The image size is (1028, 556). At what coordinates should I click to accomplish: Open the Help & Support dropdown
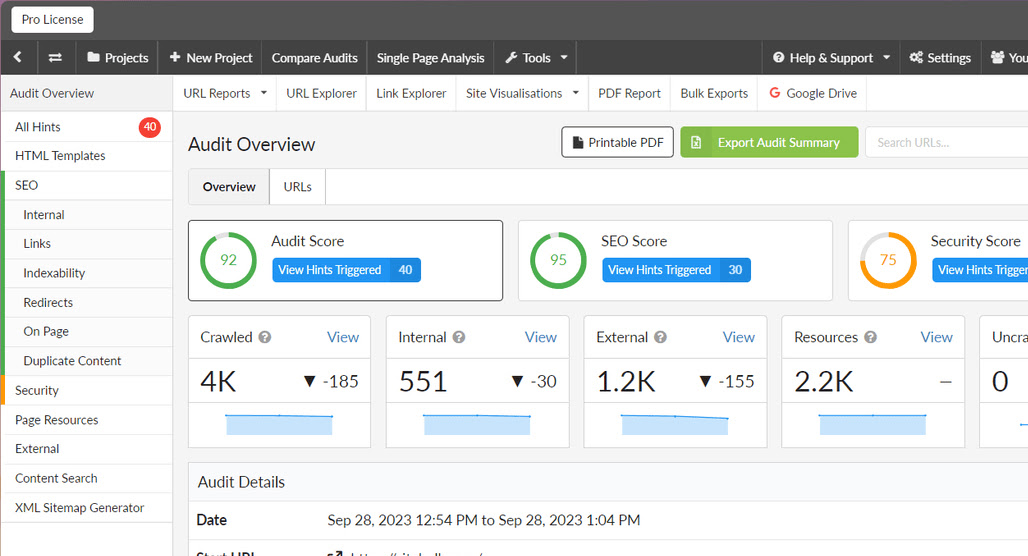831,57
